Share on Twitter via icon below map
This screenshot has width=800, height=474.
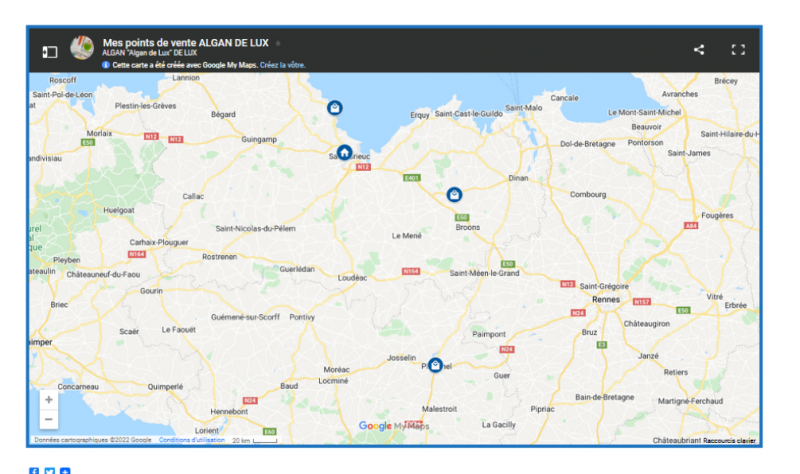(x=49, y=471)
